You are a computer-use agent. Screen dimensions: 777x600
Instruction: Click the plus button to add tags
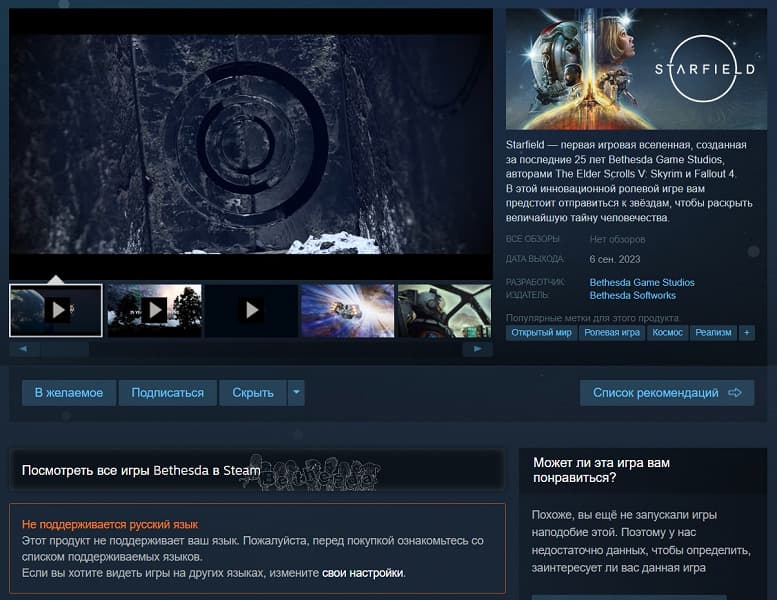coord(747,333)
